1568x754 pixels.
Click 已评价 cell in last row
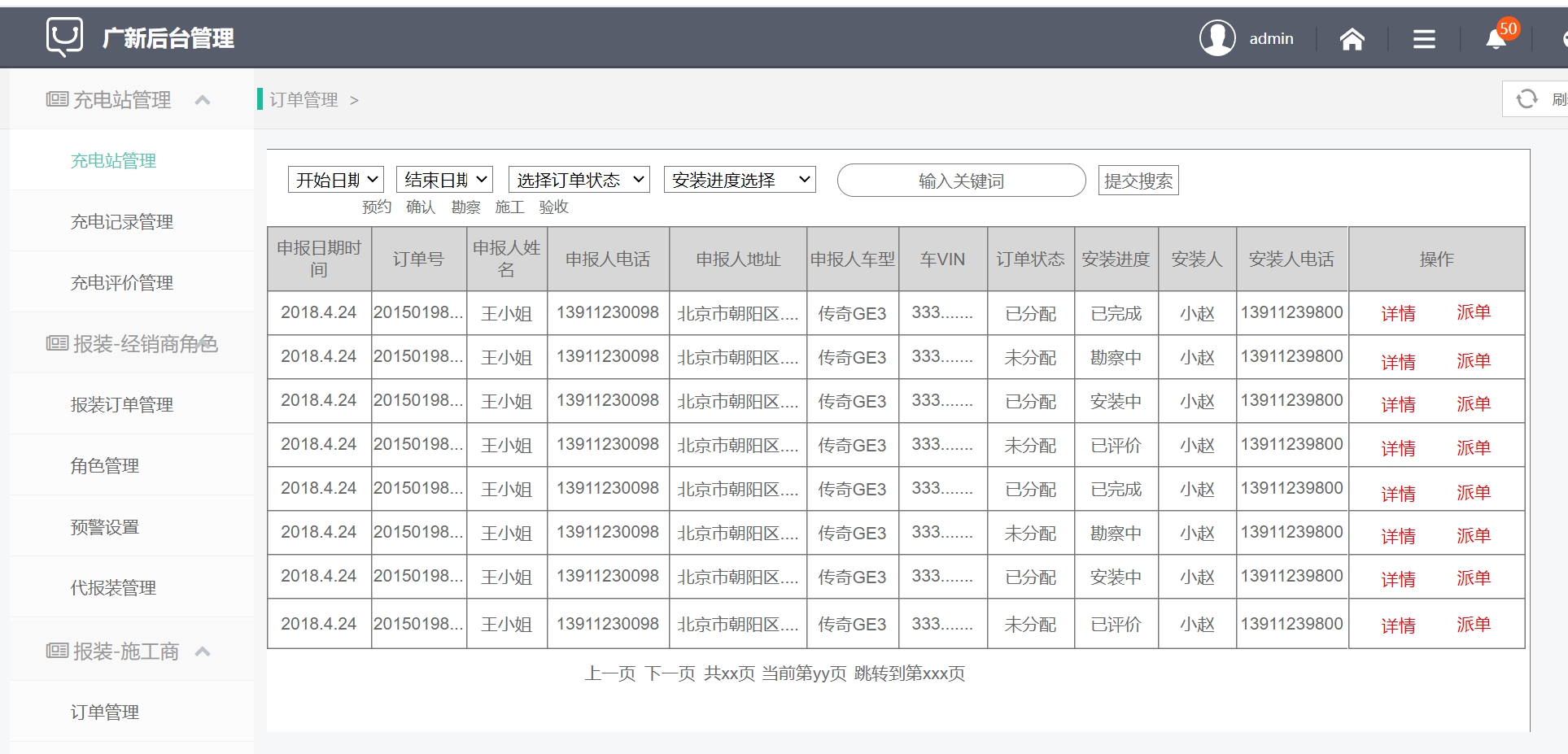point(1116,624)
